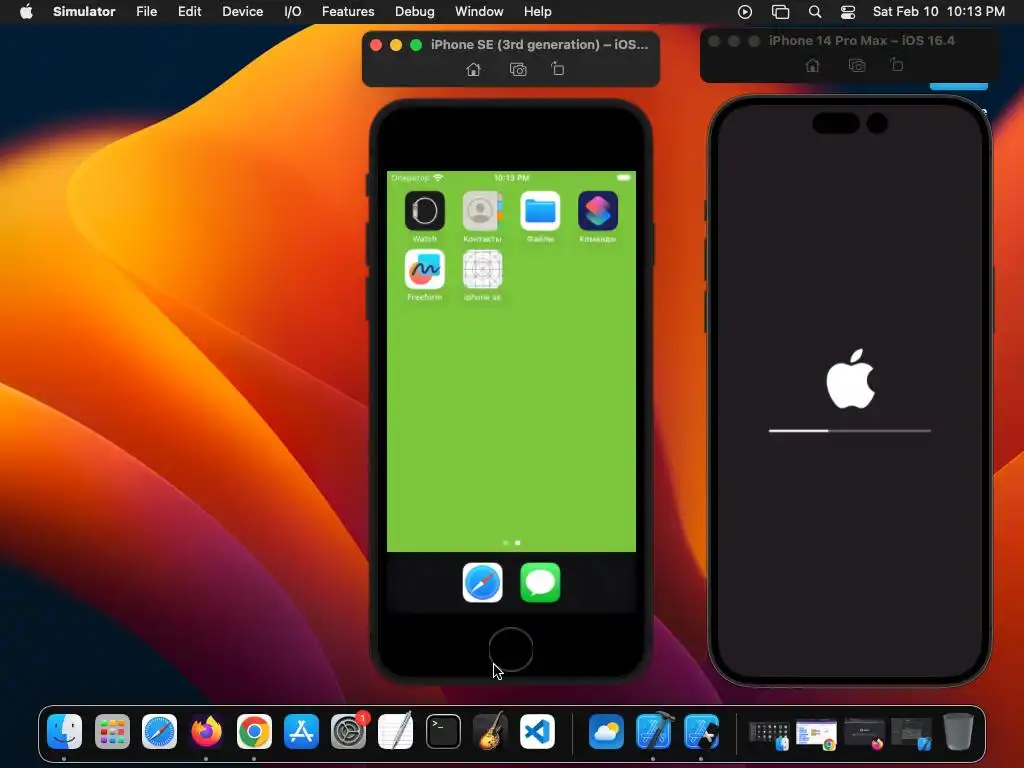Screen dimensions: 1024x768
Task: Click Home icon in iPhone 14 Pro Max window
Action: coord(812,65)
